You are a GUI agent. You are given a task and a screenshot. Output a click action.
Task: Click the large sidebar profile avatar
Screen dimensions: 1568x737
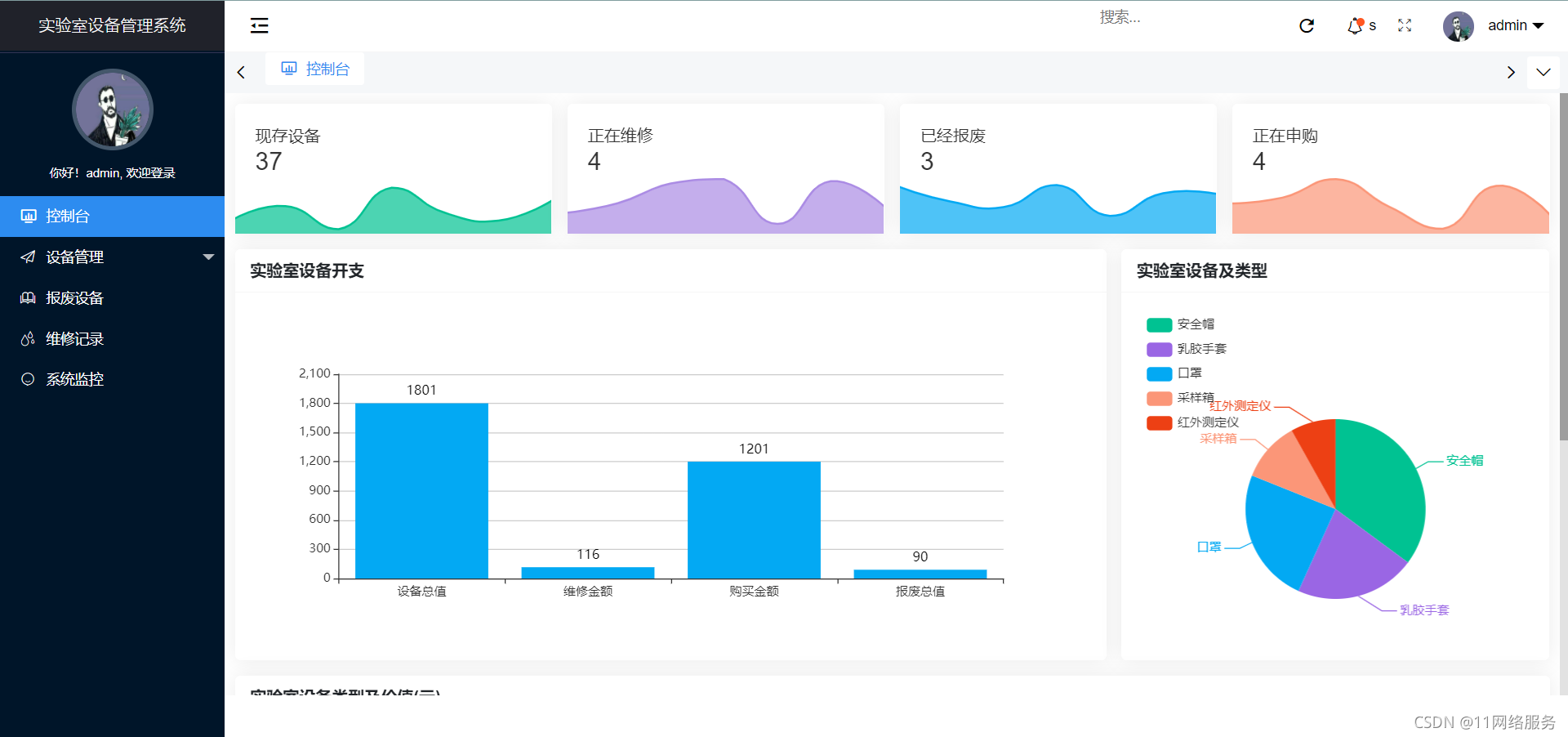tap(113, 109)
